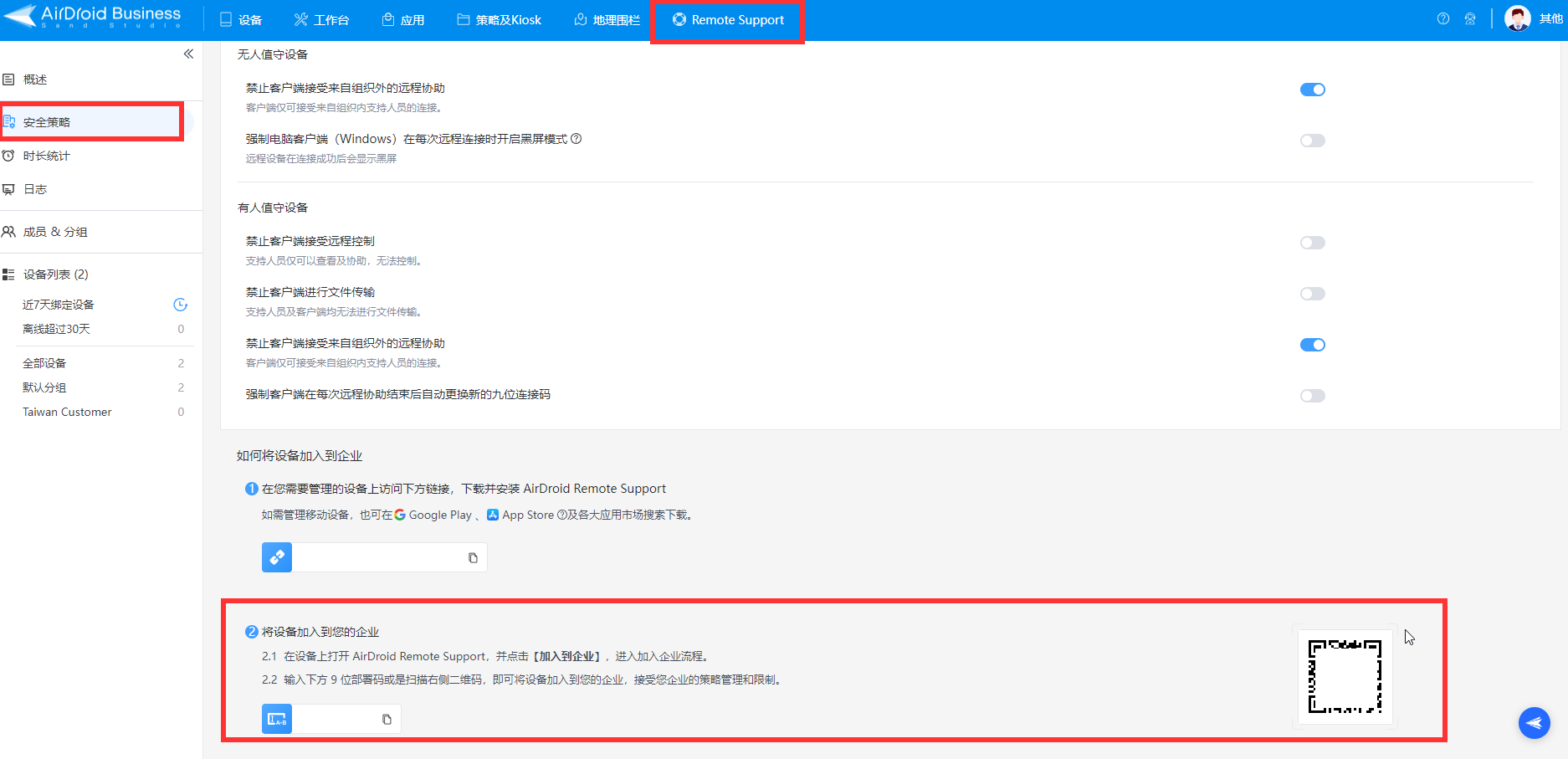Copy the deployment code
The height and width of the screenshot is (759, 1568).
[x=387, y=720]
